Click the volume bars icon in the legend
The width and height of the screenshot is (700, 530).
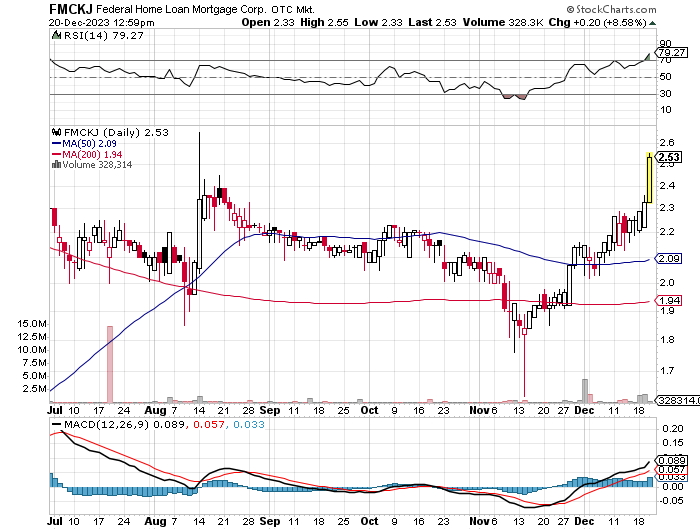(x=56, y=164)
